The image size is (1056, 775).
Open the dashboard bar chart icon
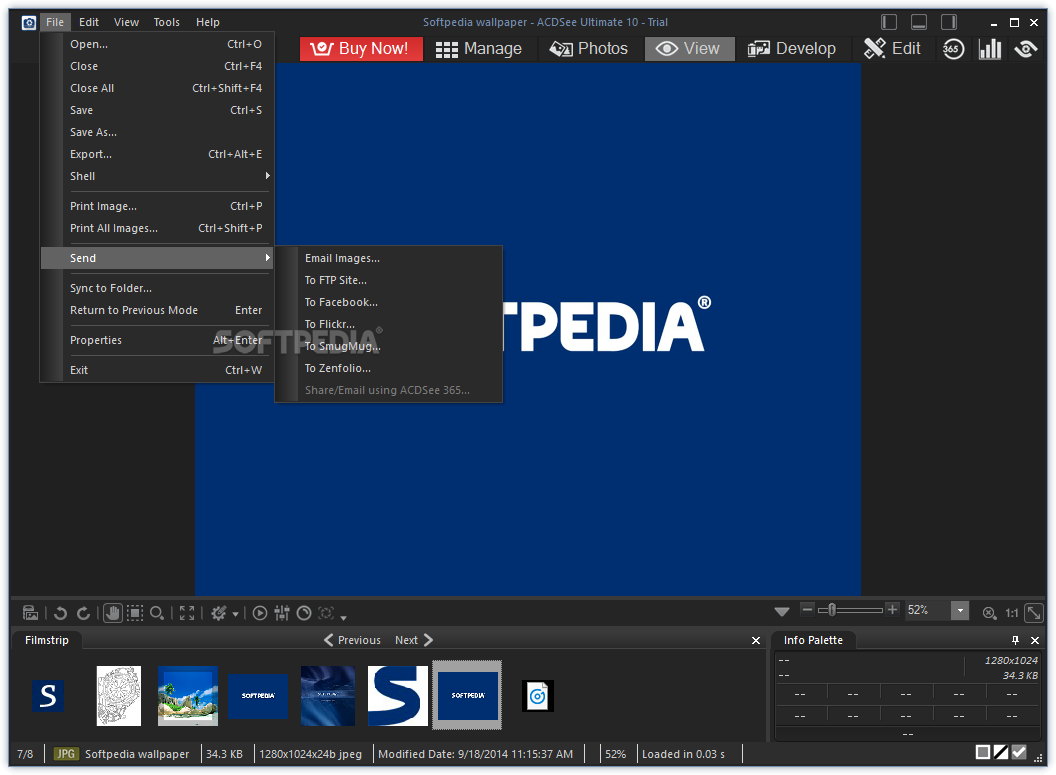(x=989, y=48)
